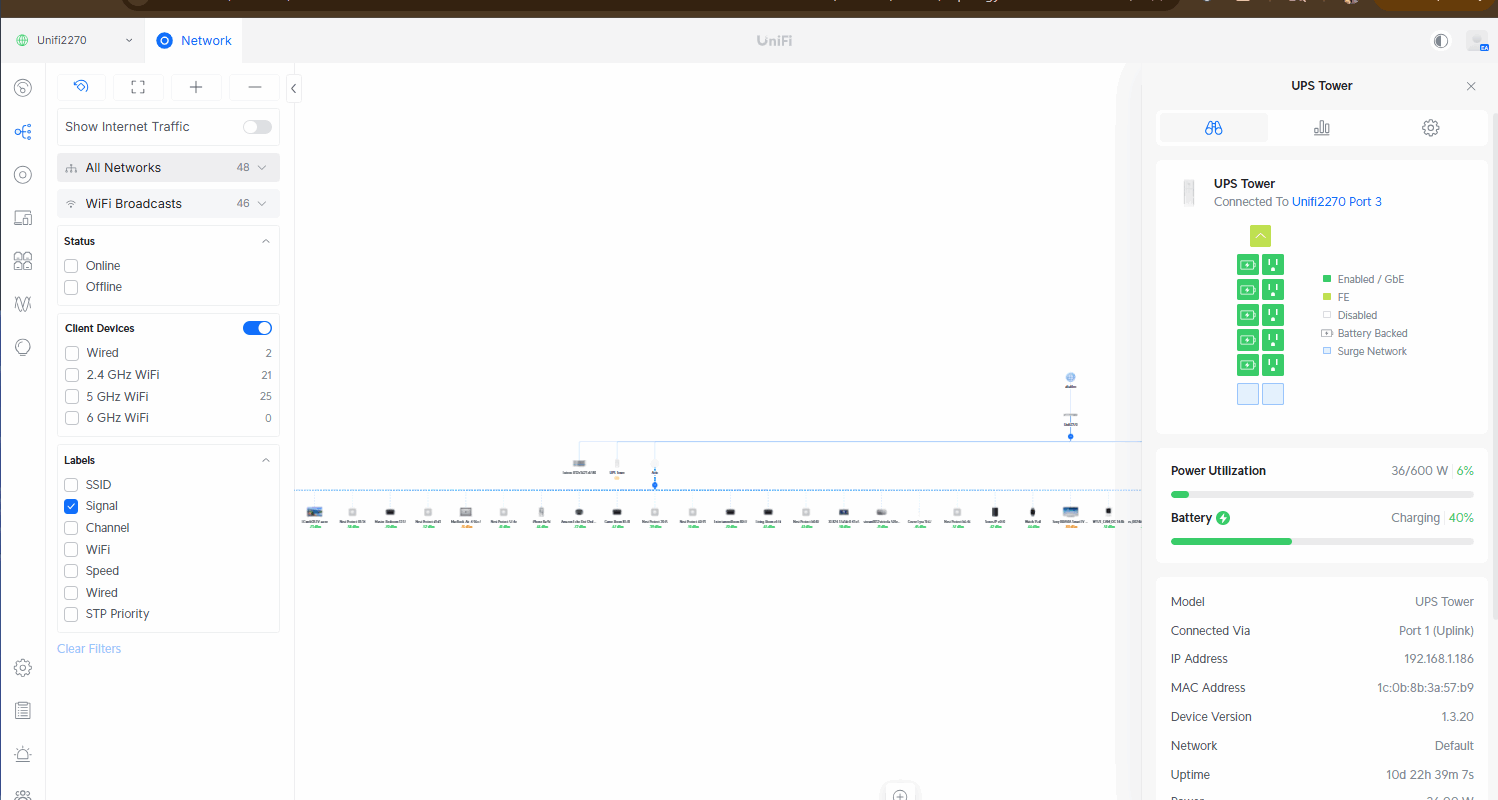
Task: Click the Unifi2270 Port 3 link
Action: (x=1336, y=202)
